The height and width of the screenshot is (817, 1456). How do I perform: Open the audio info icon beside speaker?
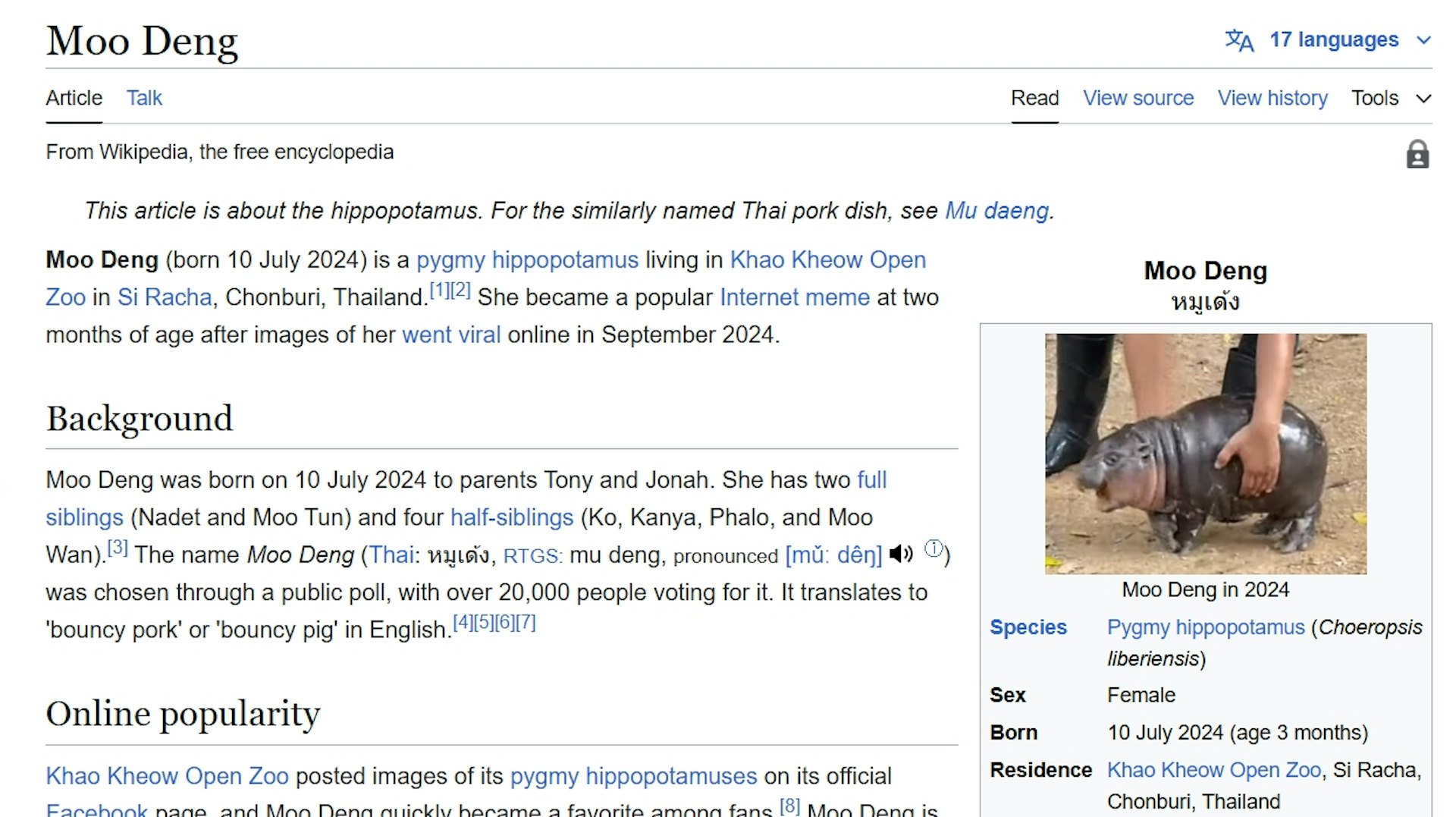pyautogui.click(x=934, y=548)
